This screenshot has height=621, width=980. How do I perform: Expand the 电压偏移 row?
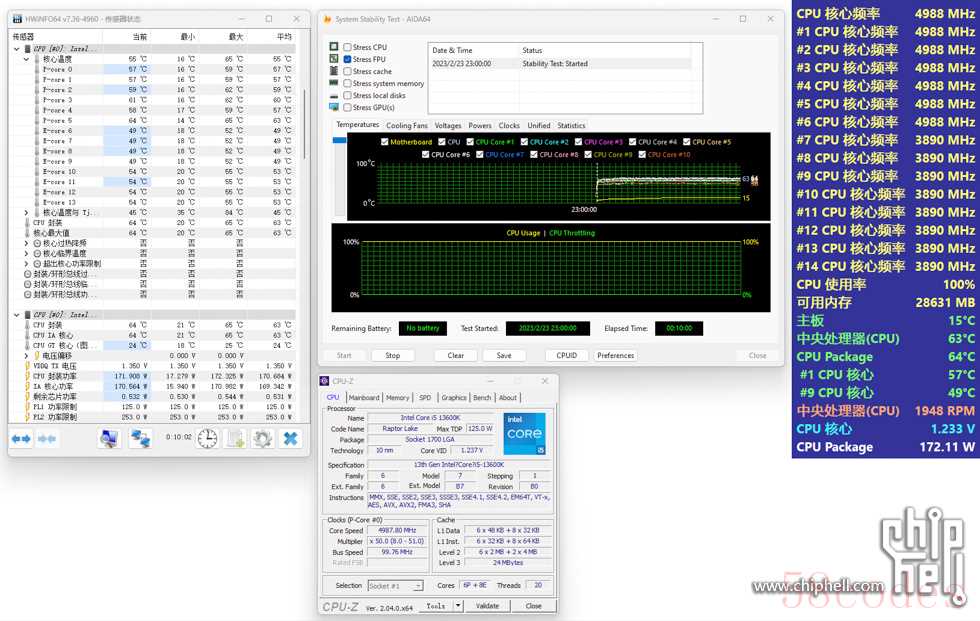pyautogui.click(x=26, y=355)
